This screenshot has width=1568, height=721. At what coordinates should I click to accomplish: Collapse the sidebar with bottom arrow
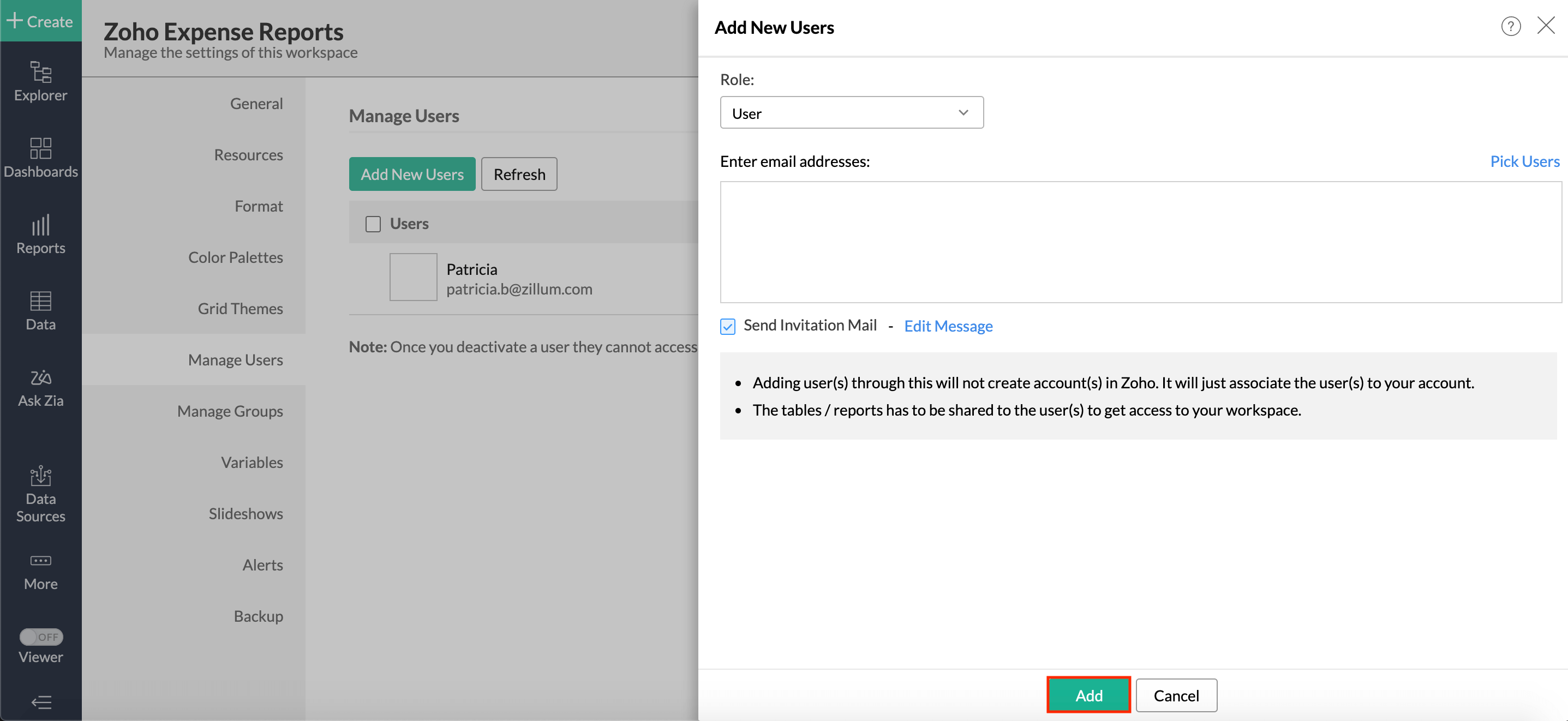[x=41, y=702]
